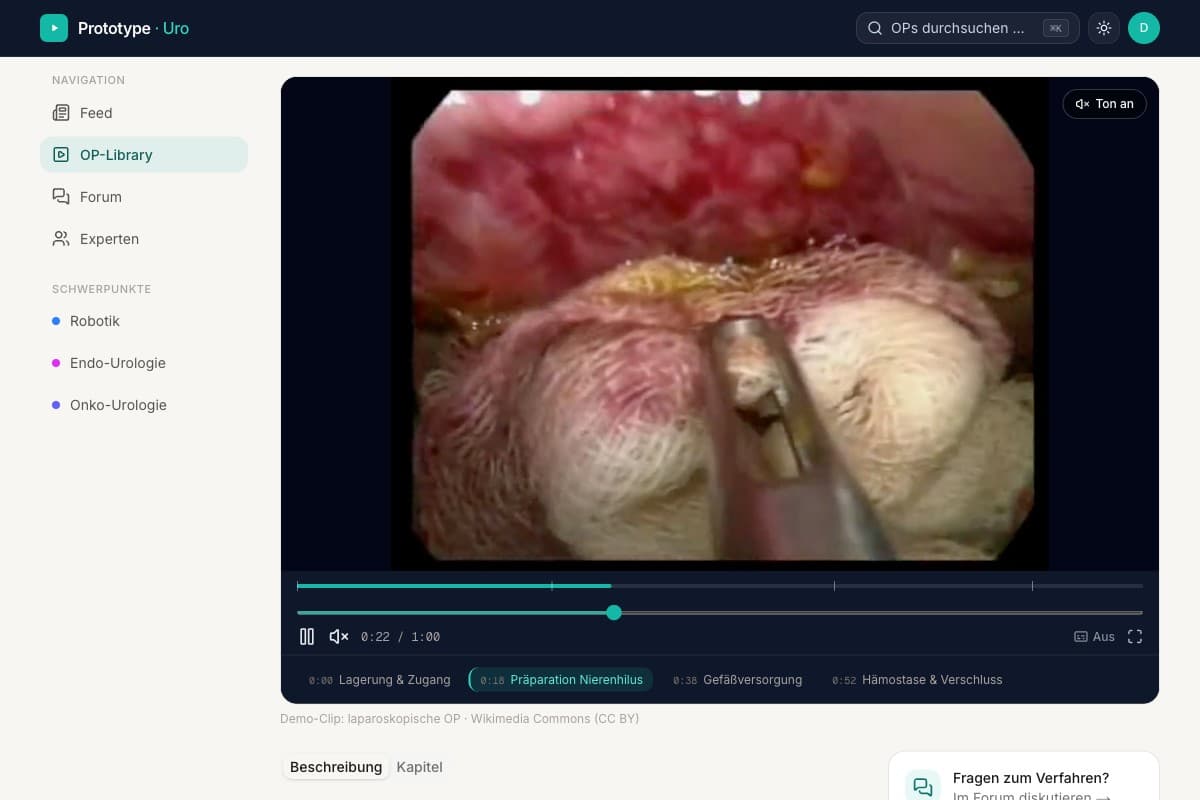Click the Demo-Clip Wikimedia Commons caption
Viewport: 1200px width, 800px height.
[460, 718]
